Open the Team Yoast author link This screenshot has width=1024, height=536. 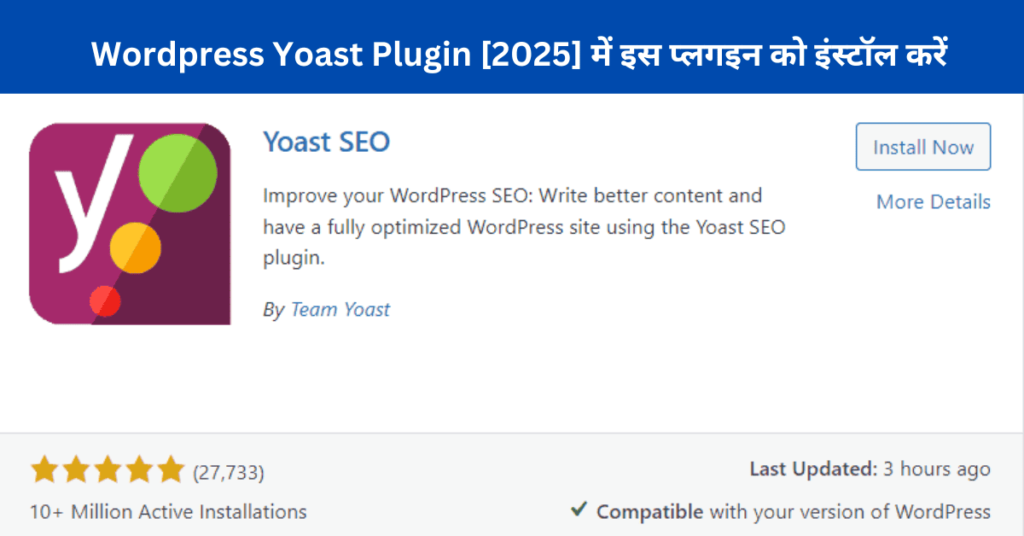[x=340, y=310]
